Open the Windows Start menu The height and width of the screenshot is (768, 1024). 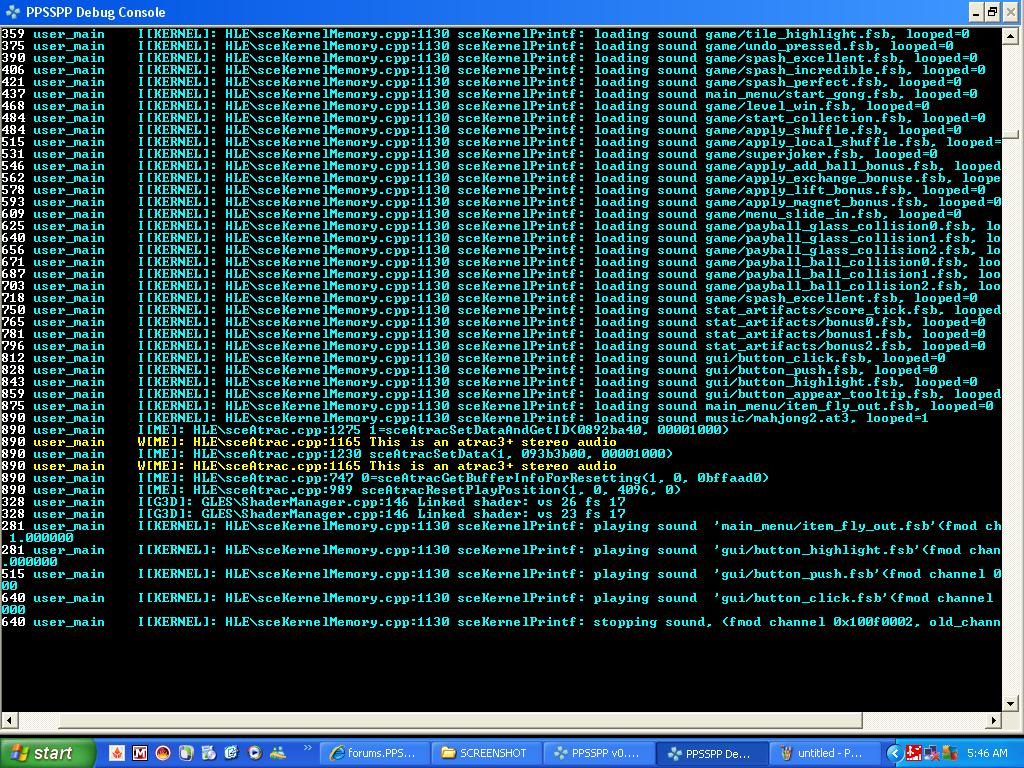(x=48, y=753)
